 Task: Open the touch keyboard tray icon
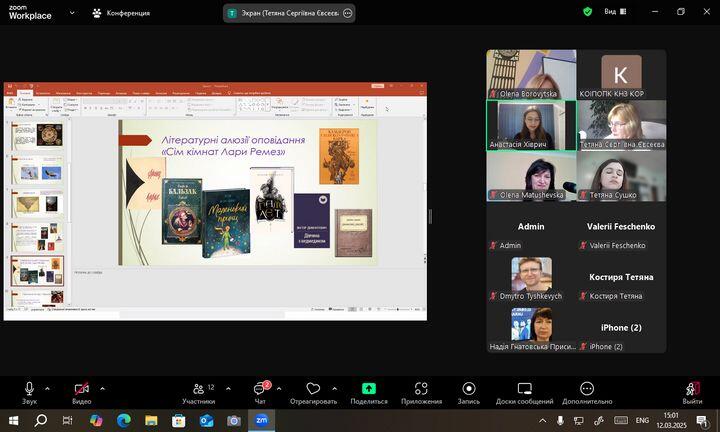(621, 420)
